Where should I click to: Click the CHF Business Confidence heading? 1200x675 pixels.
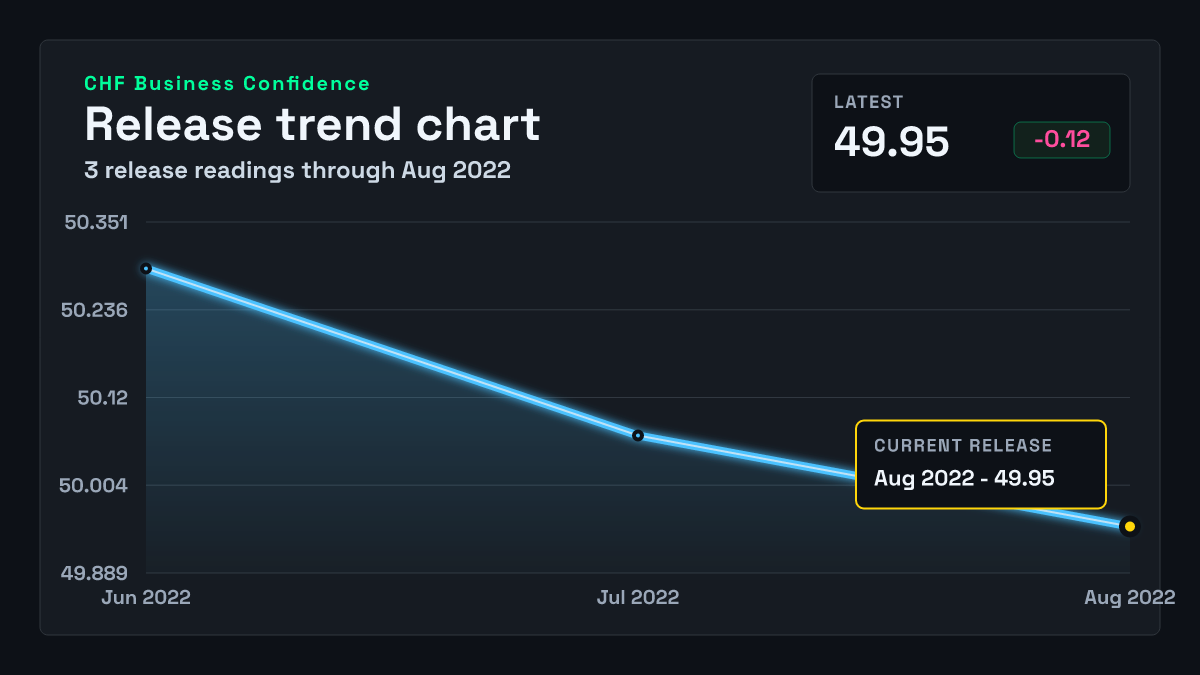tap(227, 84)
